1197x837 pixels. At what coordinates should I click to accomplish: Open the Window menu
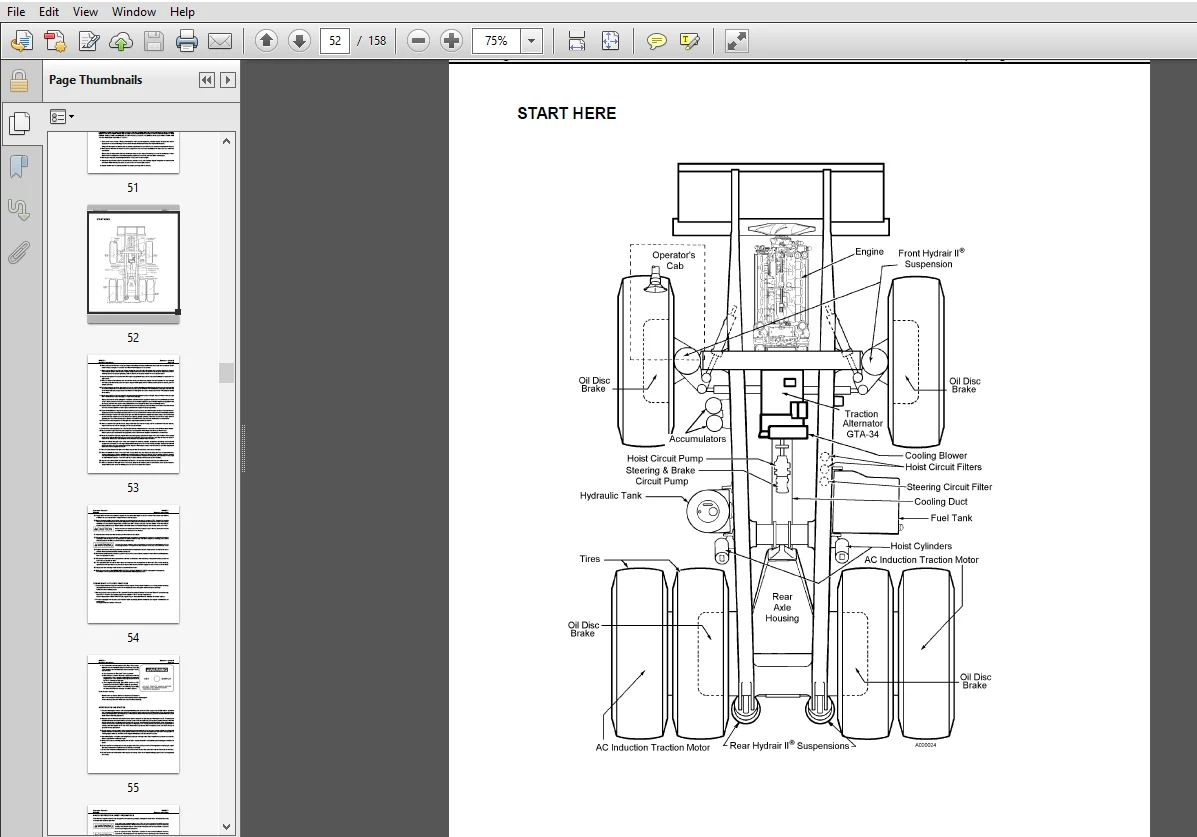pos(134,11)
